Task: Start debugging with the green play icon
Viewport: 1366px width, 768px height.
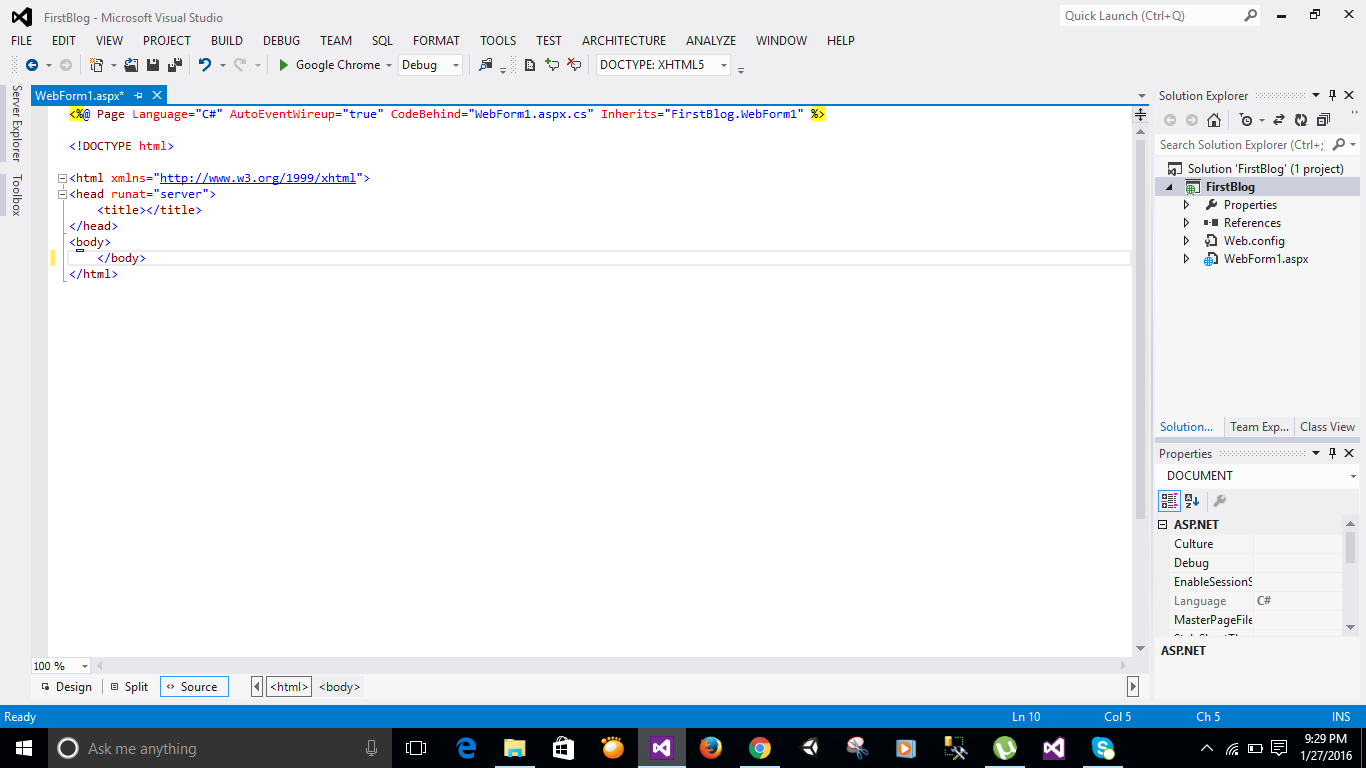Action: [284, 65]
